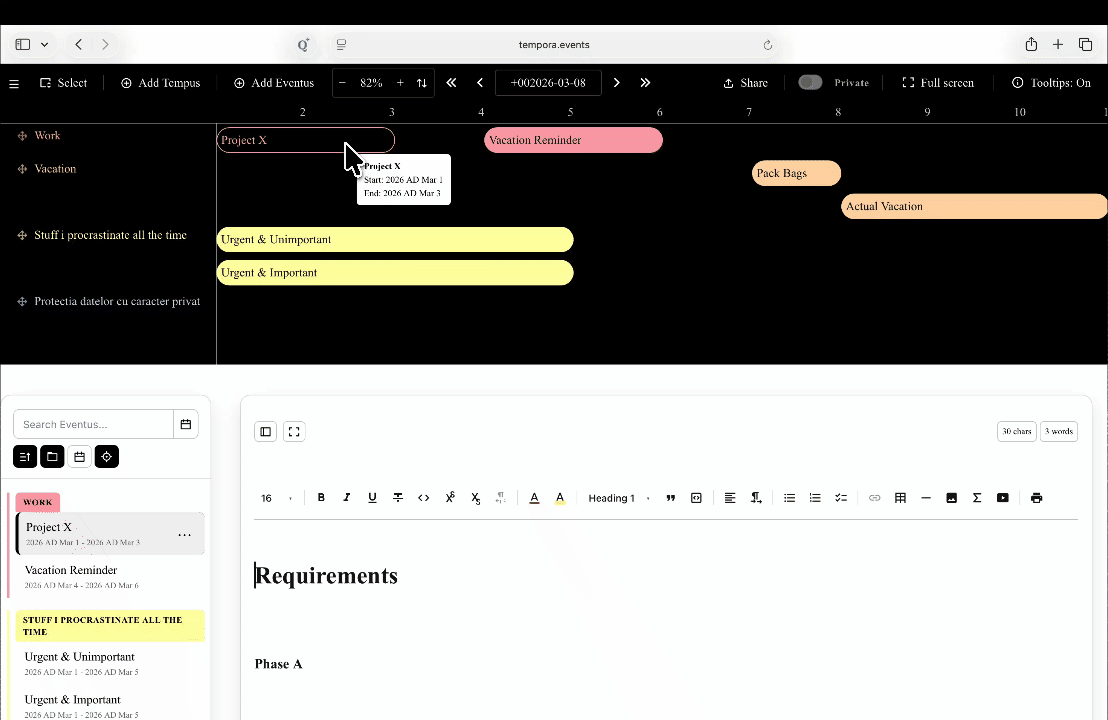
Task: Open calendar icon beside search field
Action: pyautogui.click(x=186, y=424)
